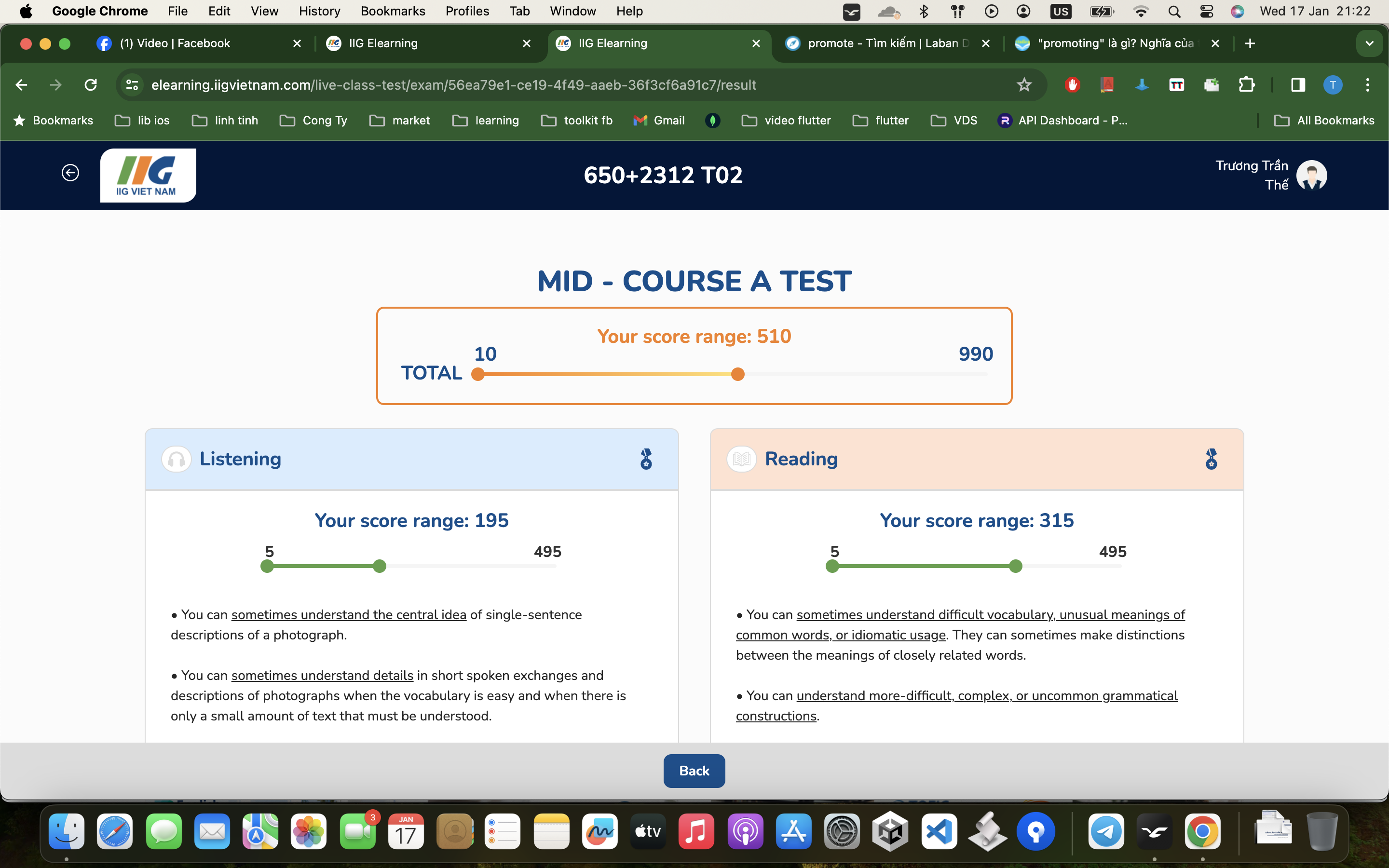Viewport: 1389px width, 868px height.
Task: Click the Listening medal icon
Action: (x=646, y=459)
